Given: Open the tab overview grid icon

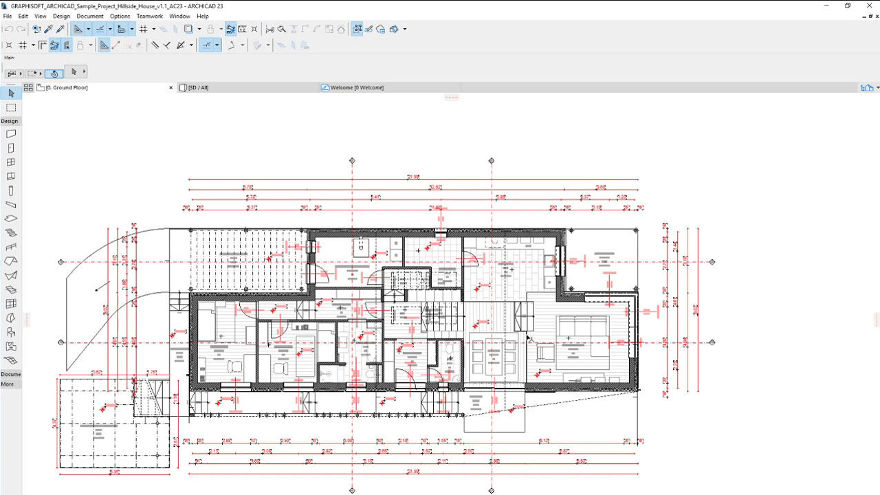Looking at the screenshot, I should click(29, 88).
